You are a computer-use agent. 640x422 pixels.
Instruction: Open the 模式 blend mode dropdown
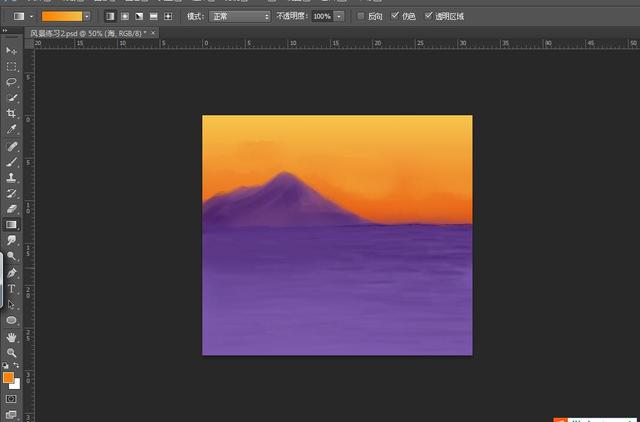[x=239, y=17]
